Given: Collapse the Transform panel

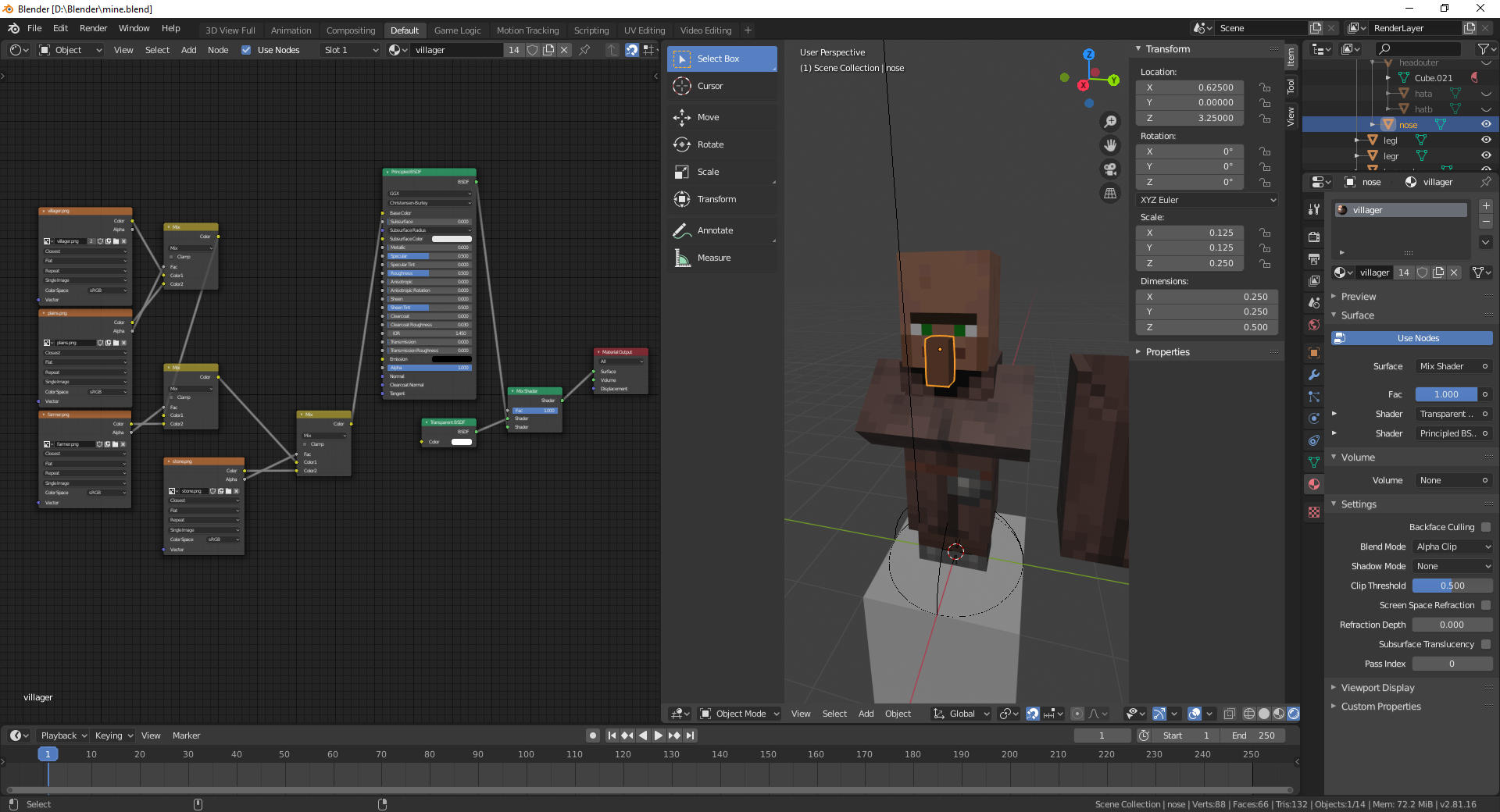Looking at the screenshot, I should pyautogui.click(x=1167, y=49).
